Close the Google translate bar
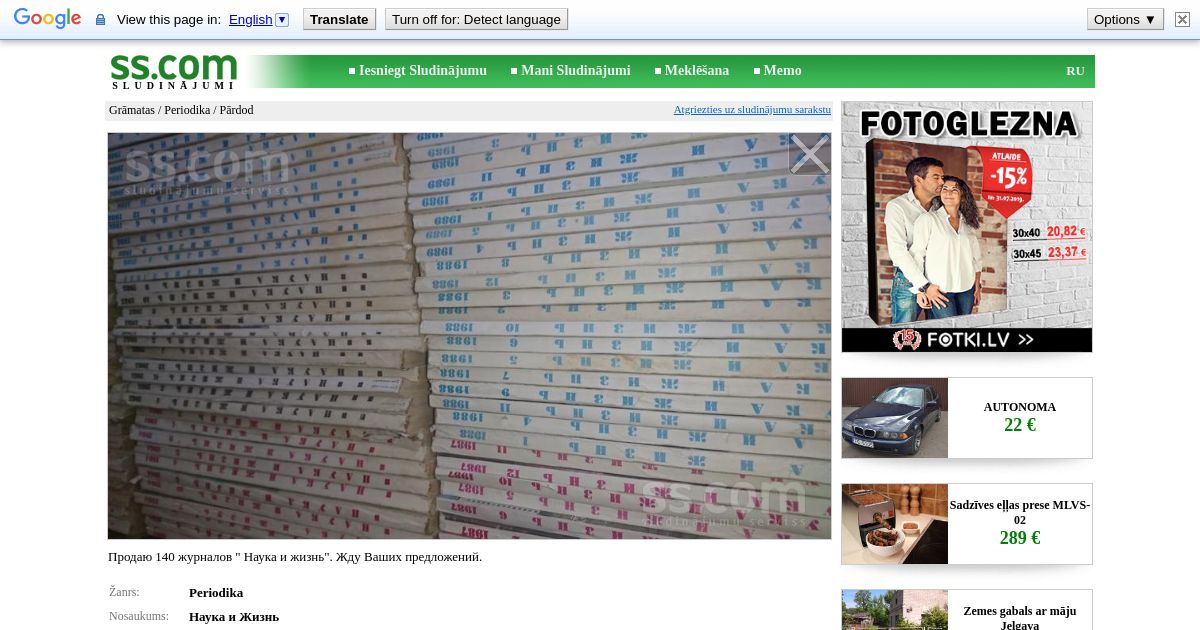1200x630 pixels. click(1182, 19)
